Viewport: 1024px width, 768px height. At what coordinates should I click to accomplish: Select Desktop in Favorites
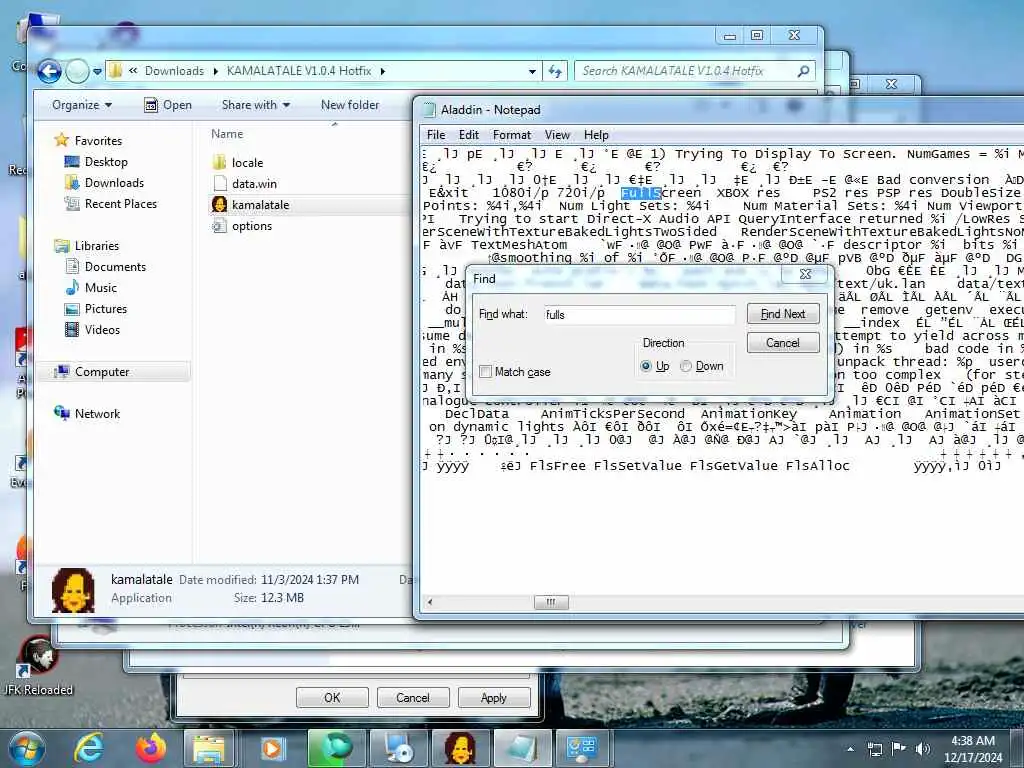(106, 161)
